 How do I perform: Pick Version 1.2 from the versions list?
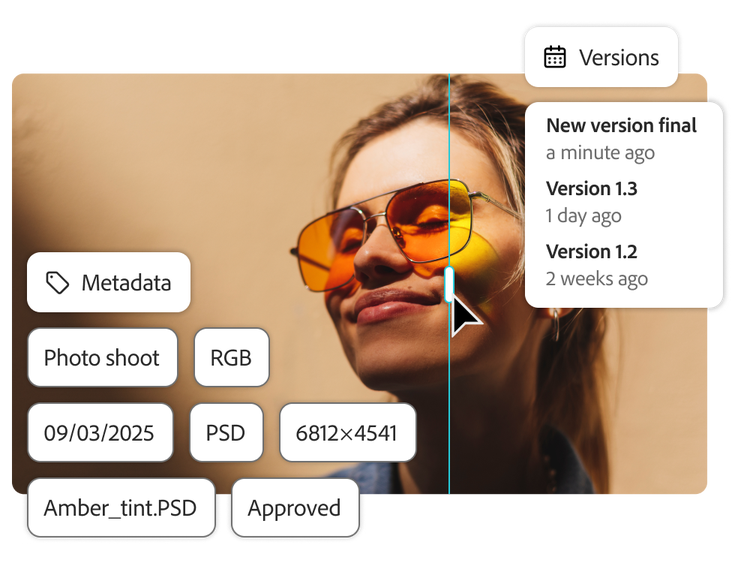tap(591, 251)
